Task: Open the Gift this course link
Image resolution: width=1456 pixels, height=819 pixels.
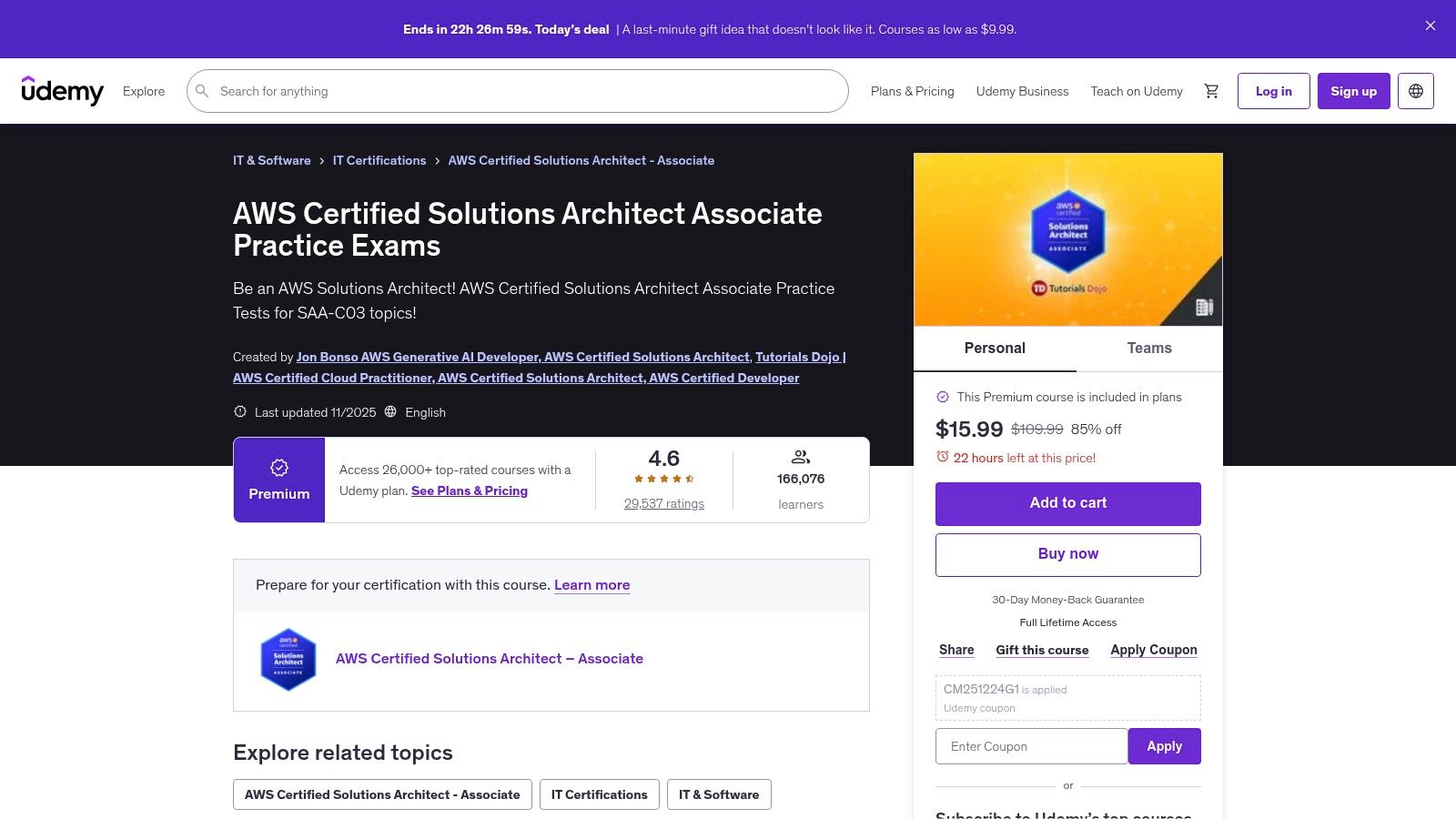Action: (x=1041, y=649)
